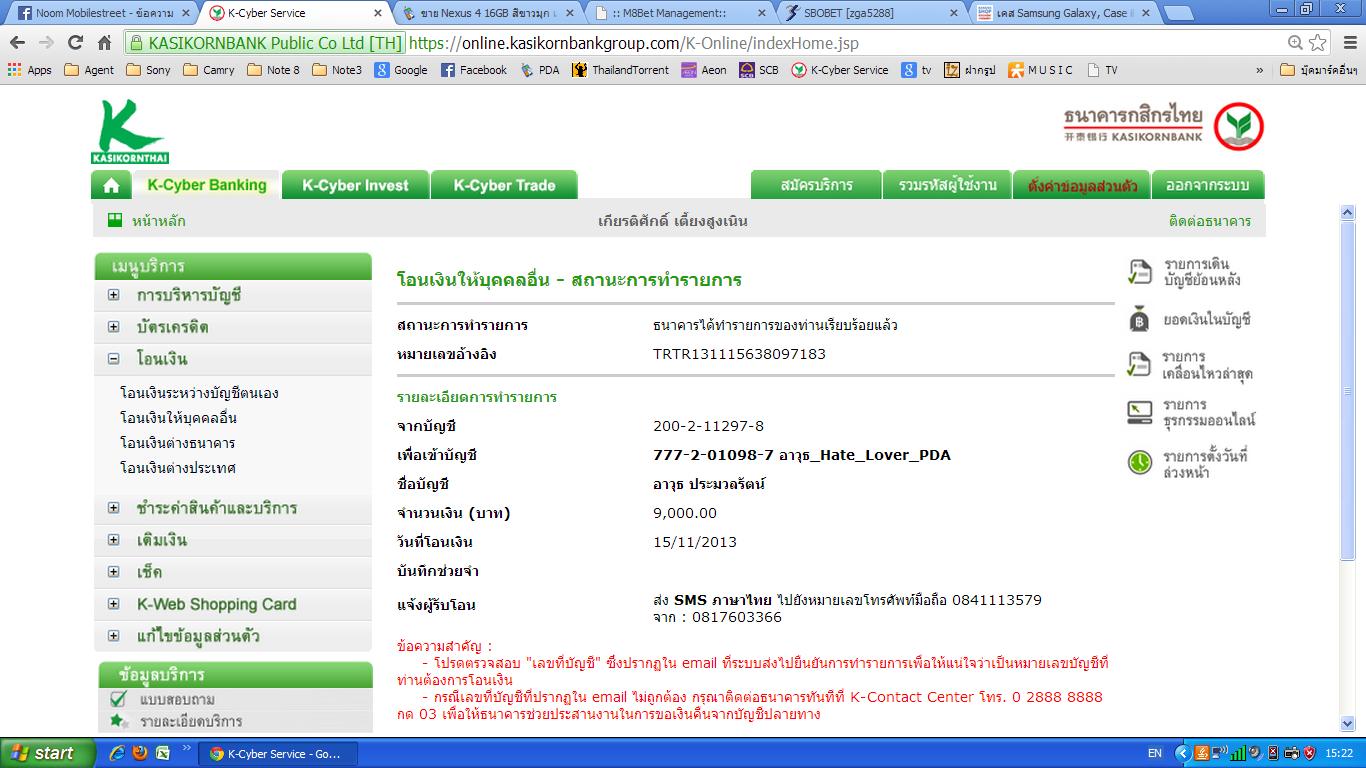Click the แบบสอบถาม checkmark icon

coord(118,699)
